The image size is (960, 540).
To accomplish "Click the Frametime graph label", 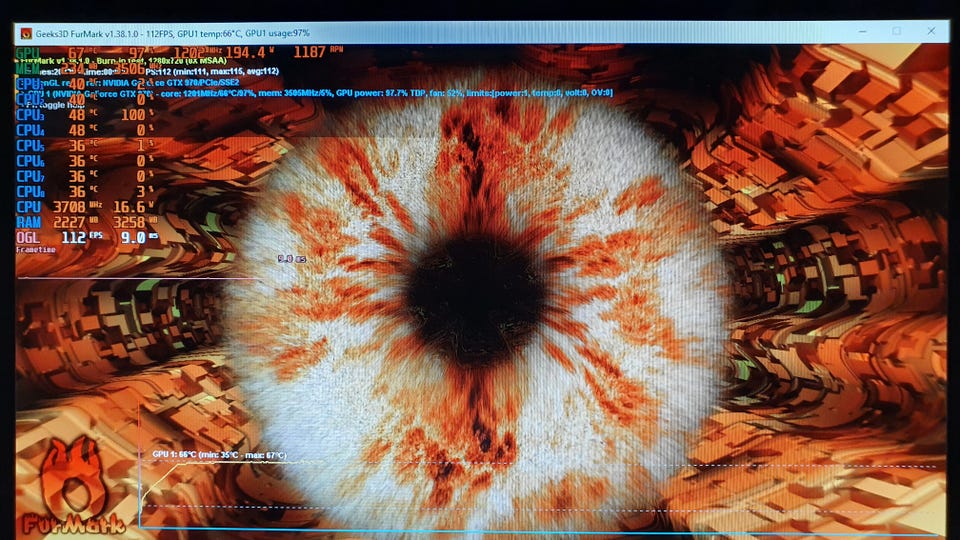I will click(36, 250).
